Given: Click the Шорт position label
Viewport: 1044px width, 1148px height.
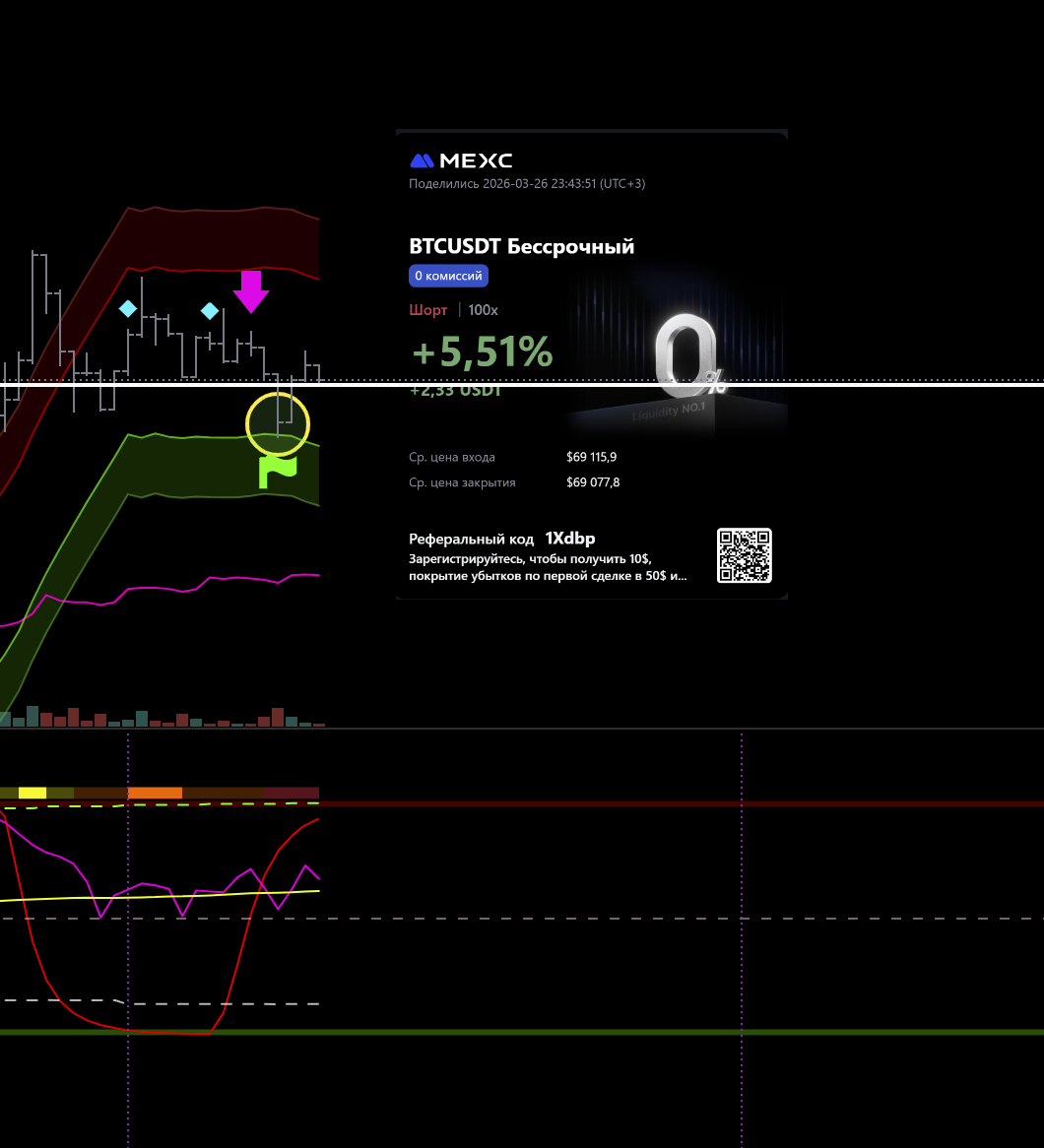Looking at the screenshot, I should tap(427, 310).
